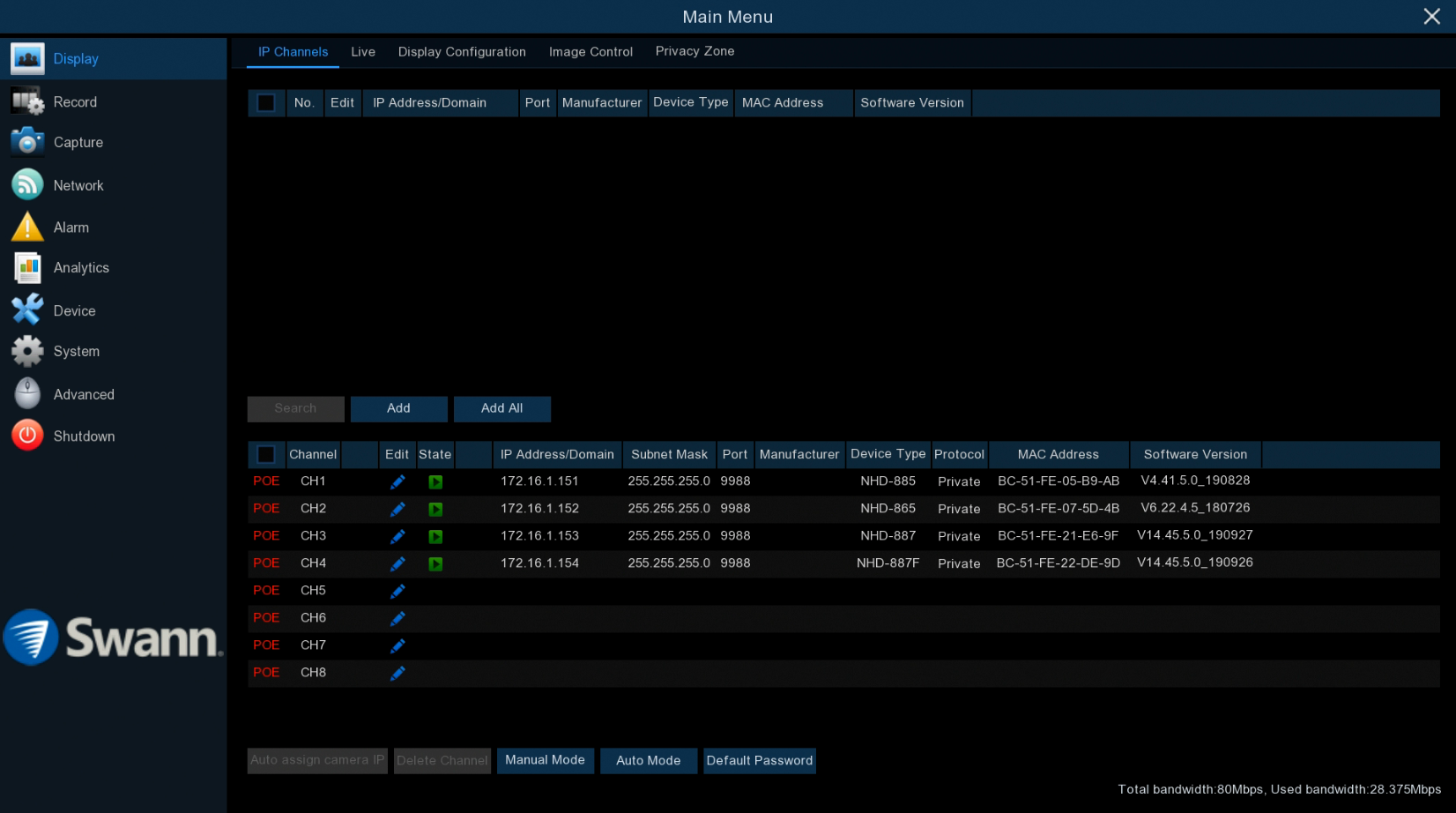1456x813 pixels.
Task: Edit CH1 with the pencil icon
Action: (x=397, y=481)
